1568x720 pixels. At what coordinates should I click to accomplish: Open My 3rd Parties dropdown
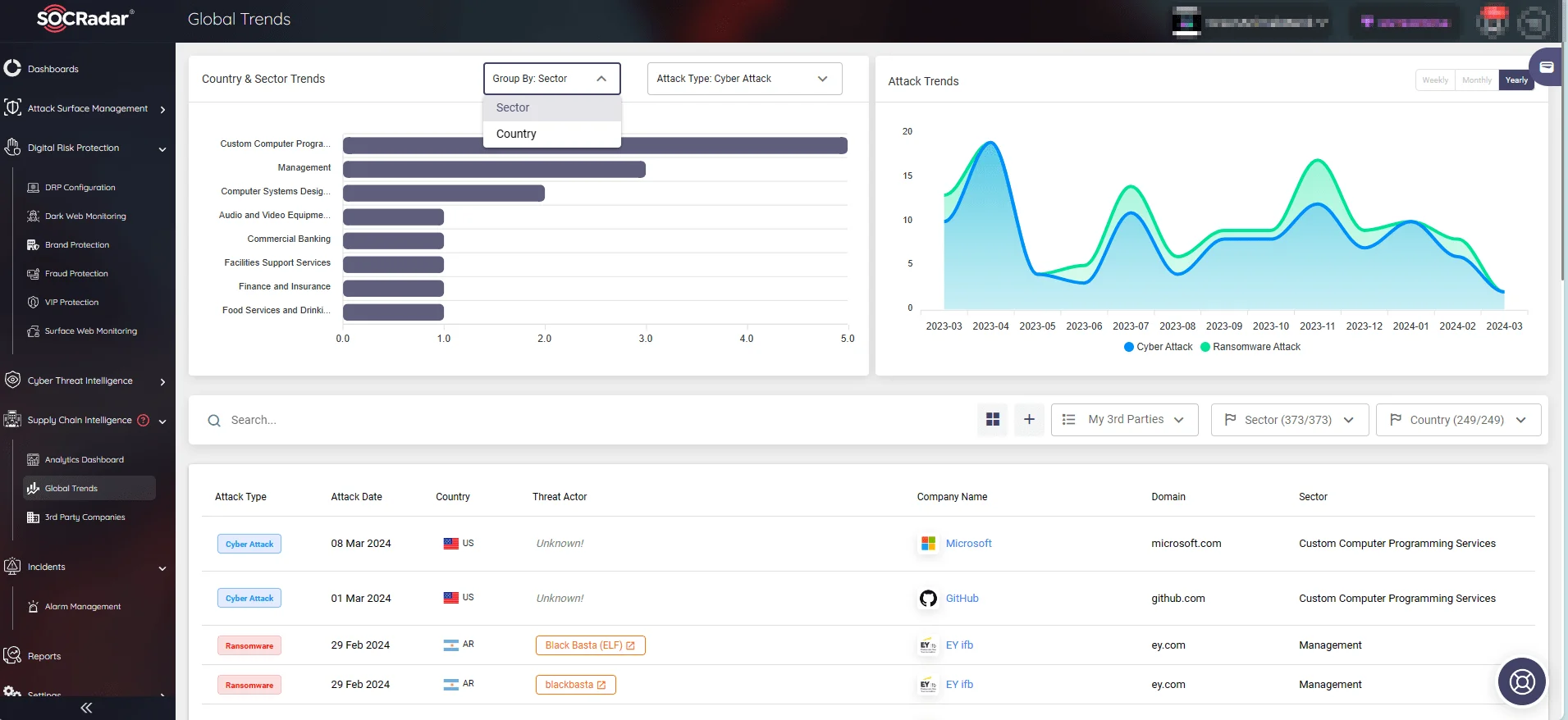(1125, 420)
